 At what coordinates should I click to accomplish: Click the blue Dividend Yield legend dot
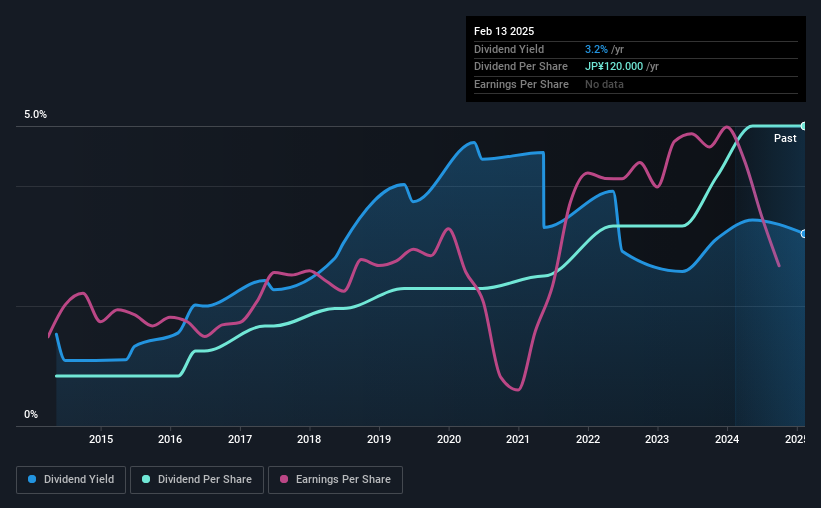pyautogui.click(x=32, y=479)
